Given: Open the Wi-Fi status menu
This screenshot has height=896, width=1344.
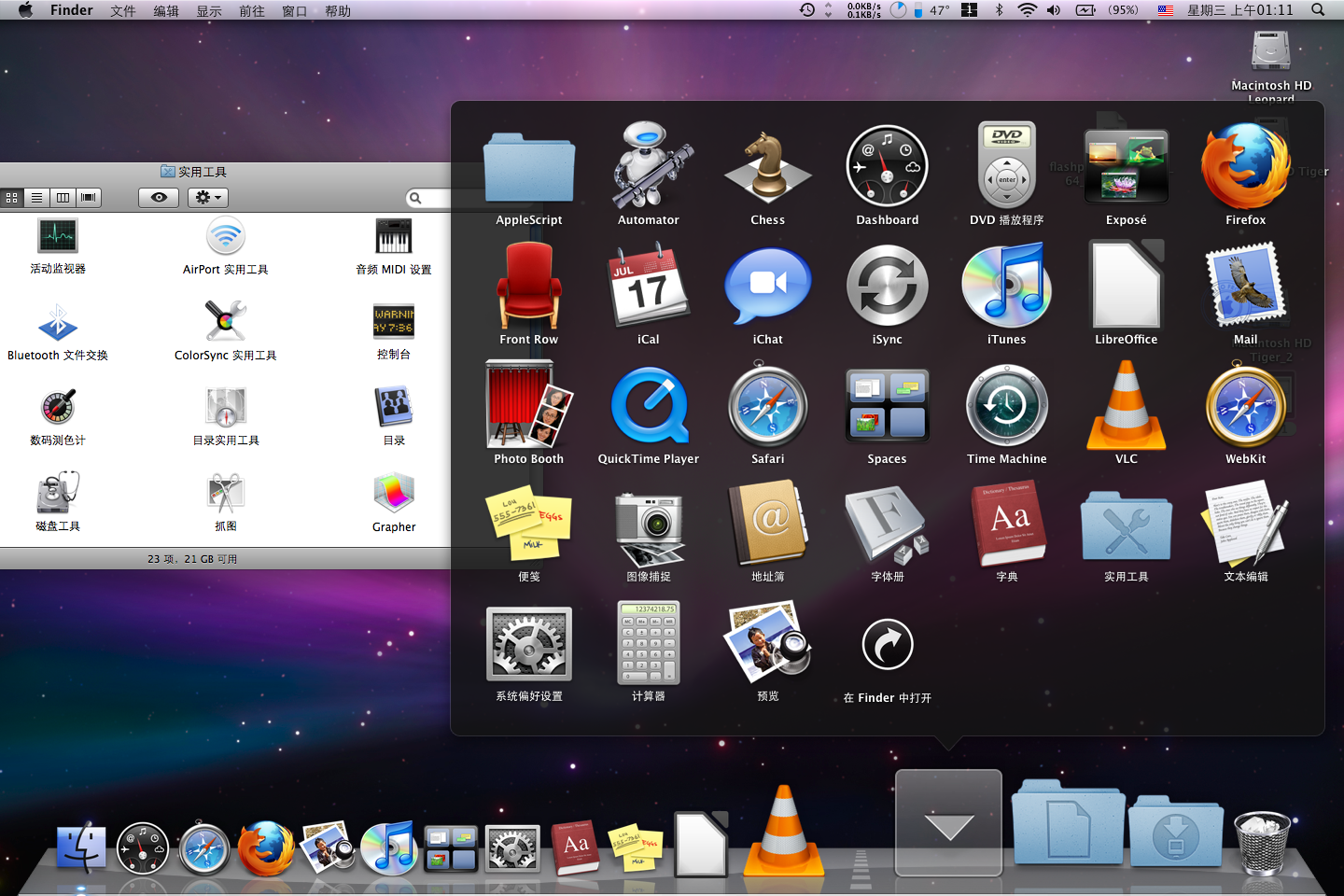Looking at the screenshot, I should pos(1027,10).
